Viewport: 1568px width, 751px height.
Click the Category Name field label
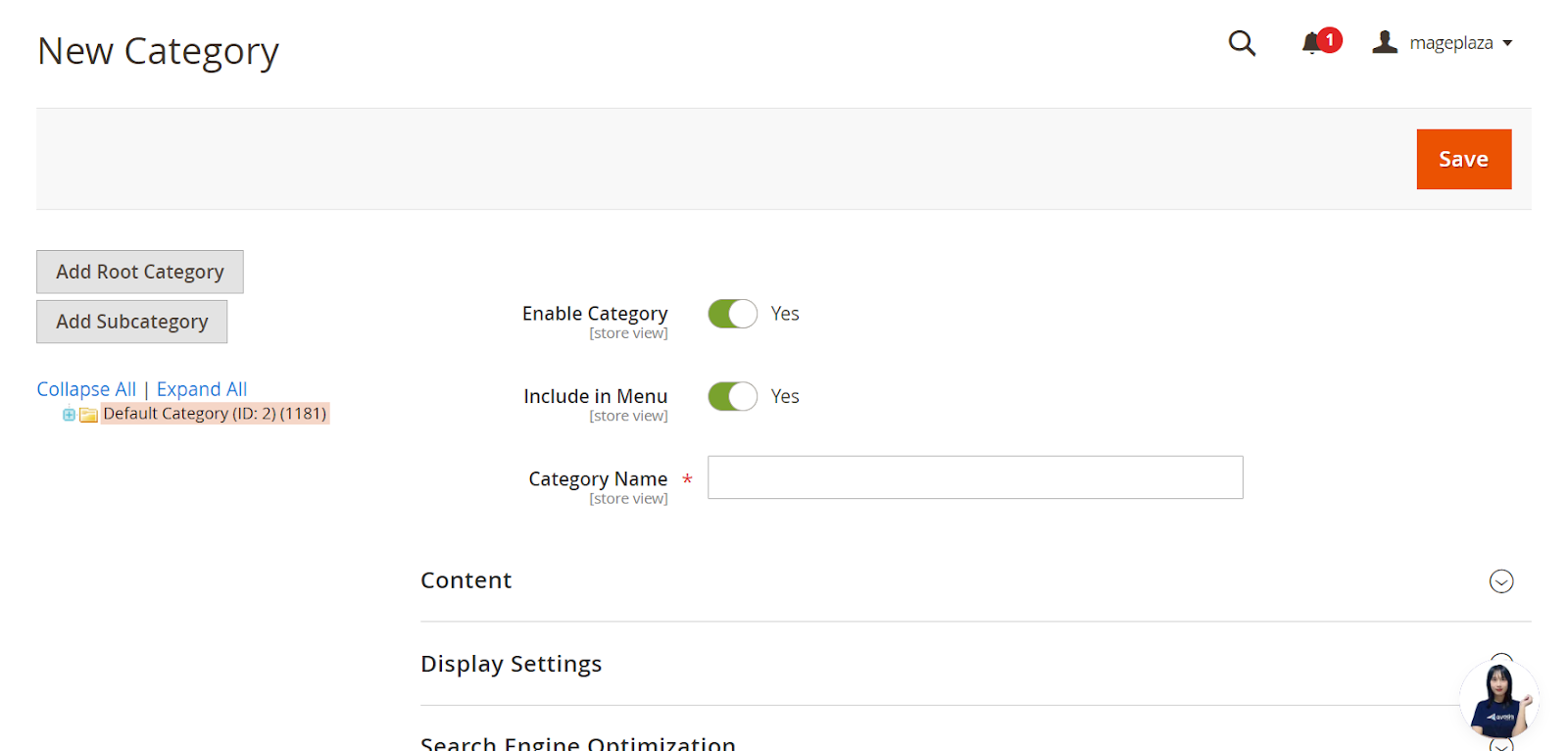click(x=598, y=478)
